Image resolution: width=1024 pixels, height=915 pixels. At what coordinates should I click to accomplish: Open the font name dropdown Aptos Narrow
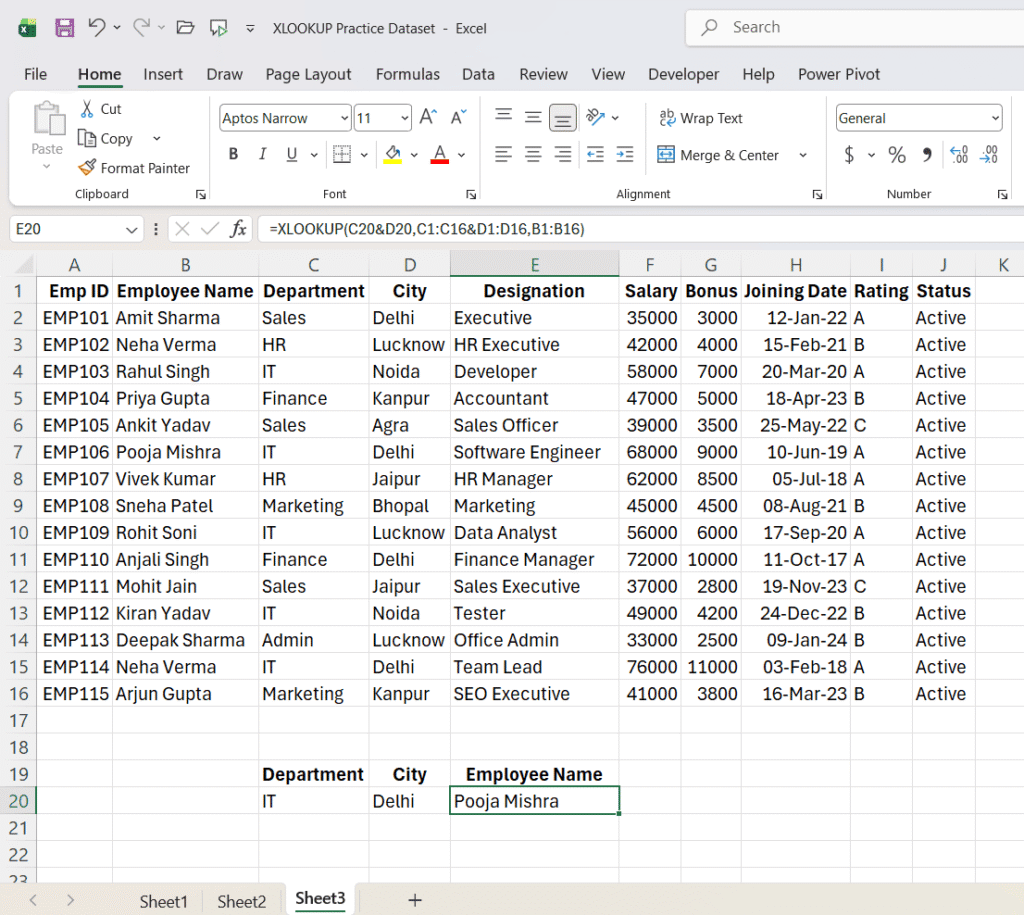[344, 118]
